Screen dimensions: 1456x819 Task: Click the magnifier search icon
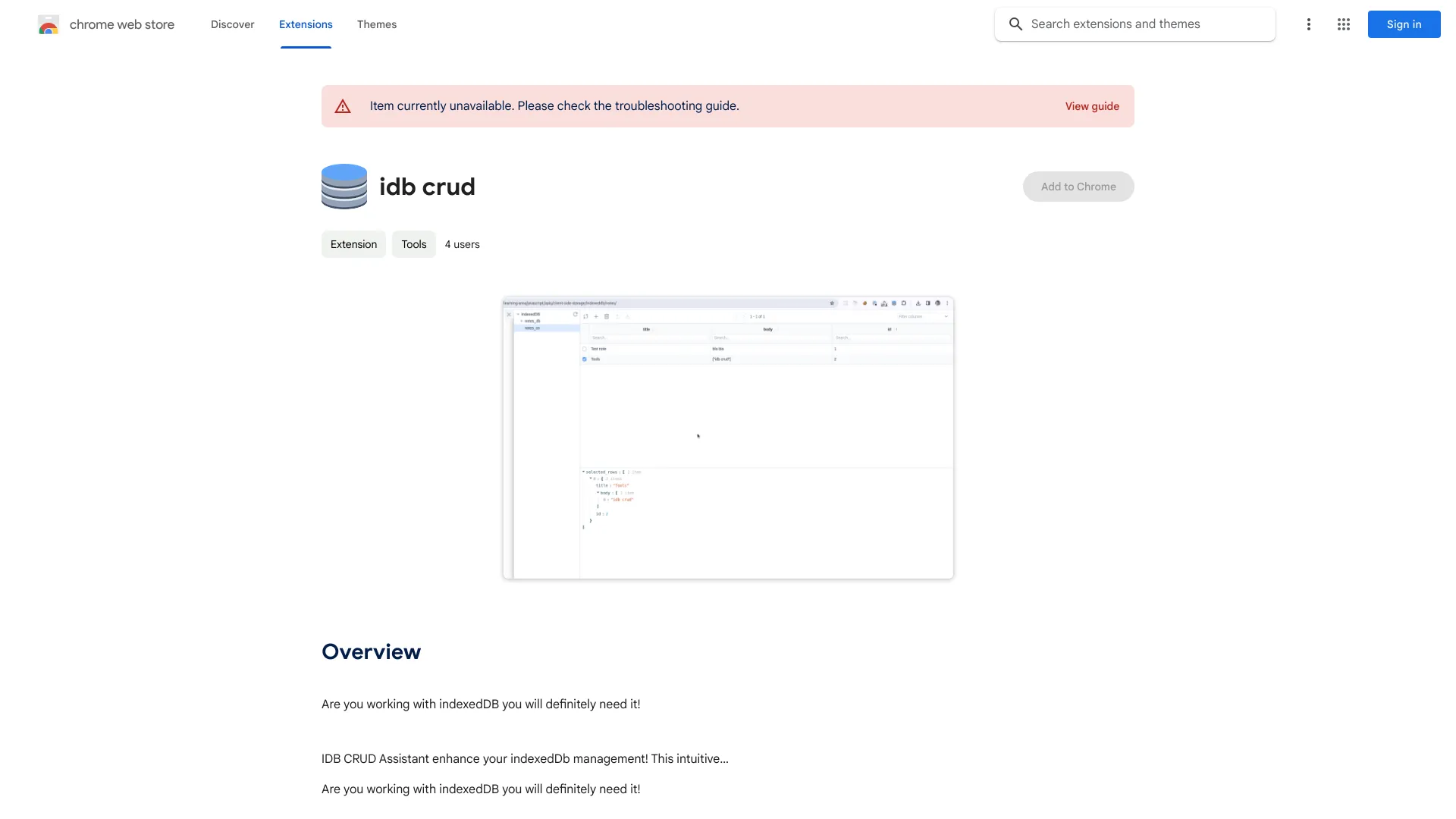pyautogui.click(x=1015, y=24)
